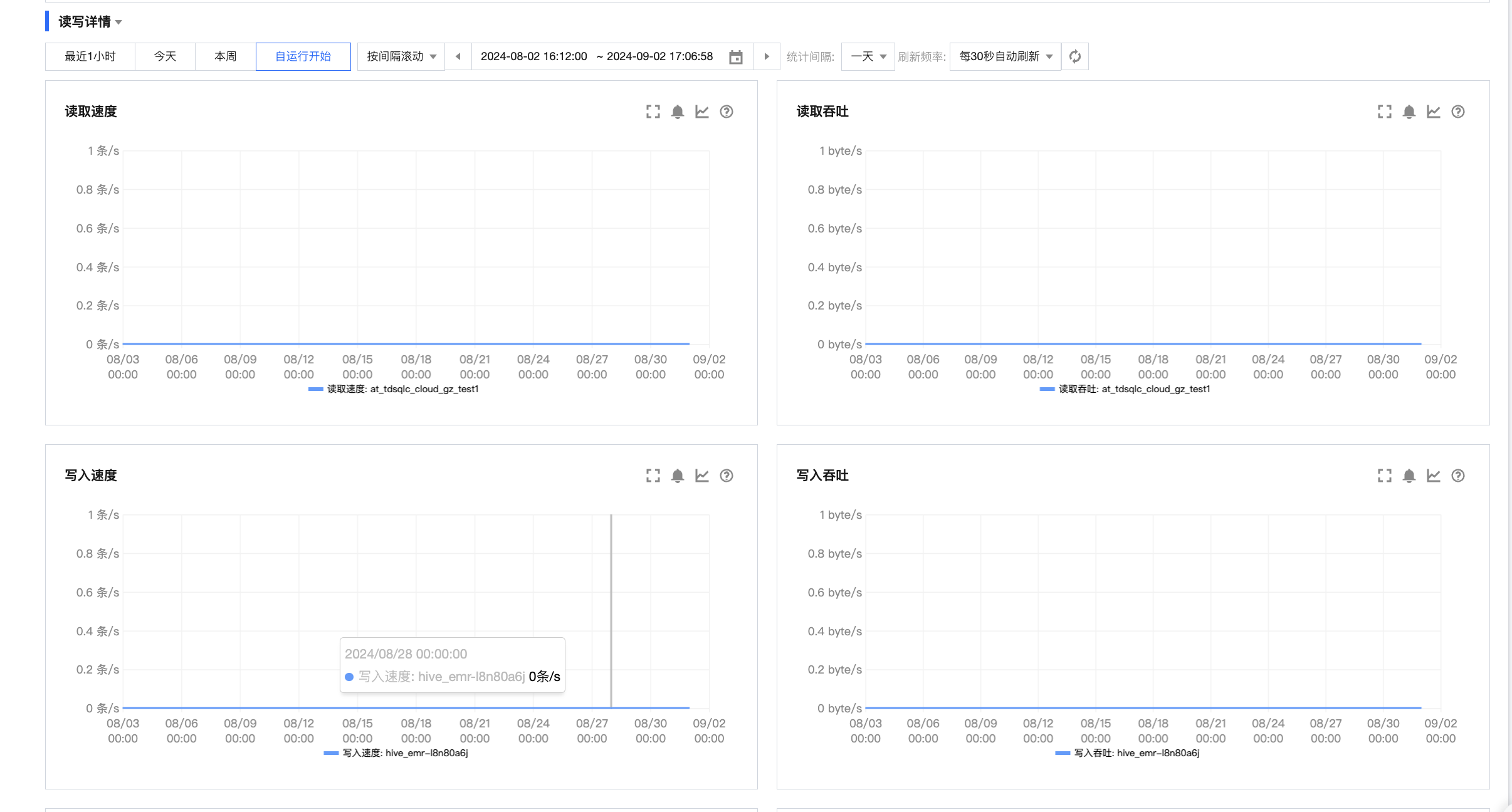
Task: Expand 读取速度 chart to fullscreen
Action: [x=653, y=112]
